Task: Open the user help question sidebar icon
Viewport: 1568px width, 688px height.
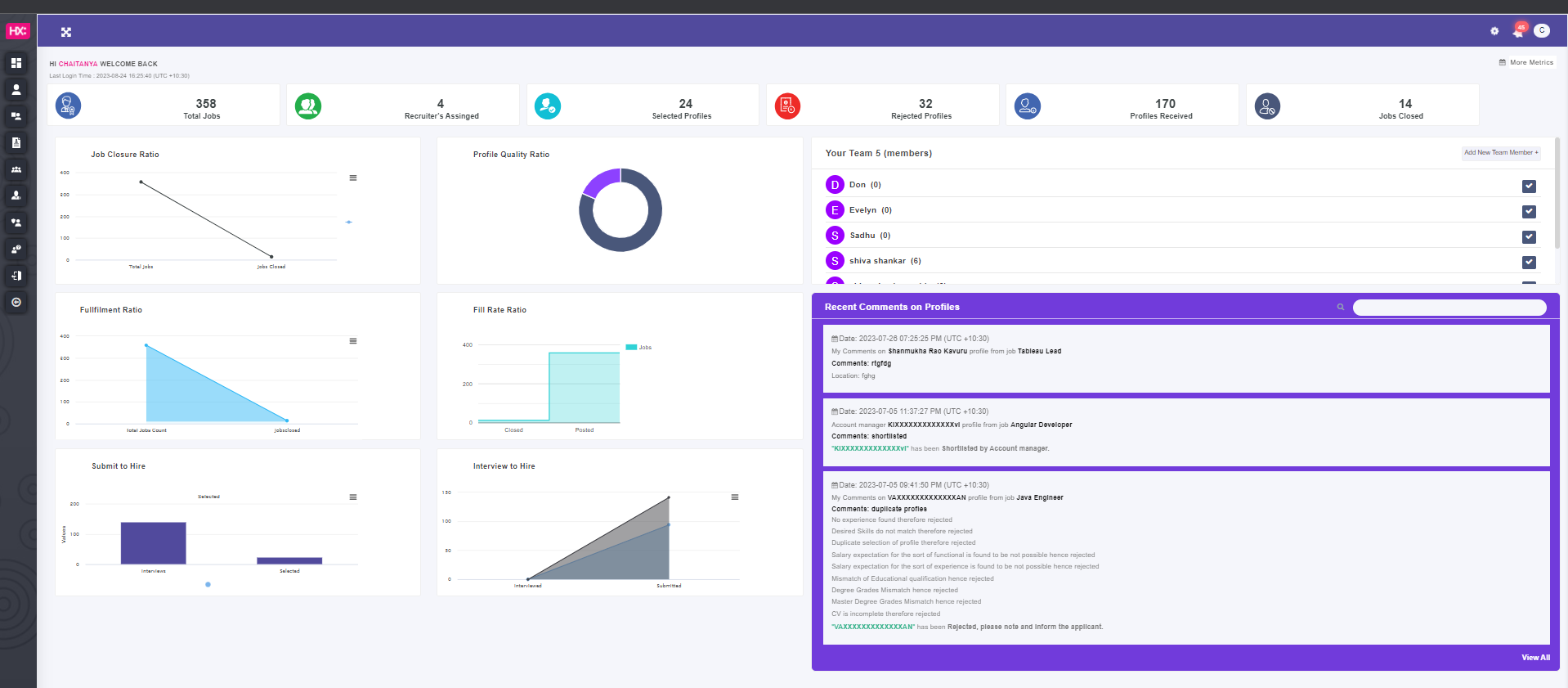Action: click(16, 249)
